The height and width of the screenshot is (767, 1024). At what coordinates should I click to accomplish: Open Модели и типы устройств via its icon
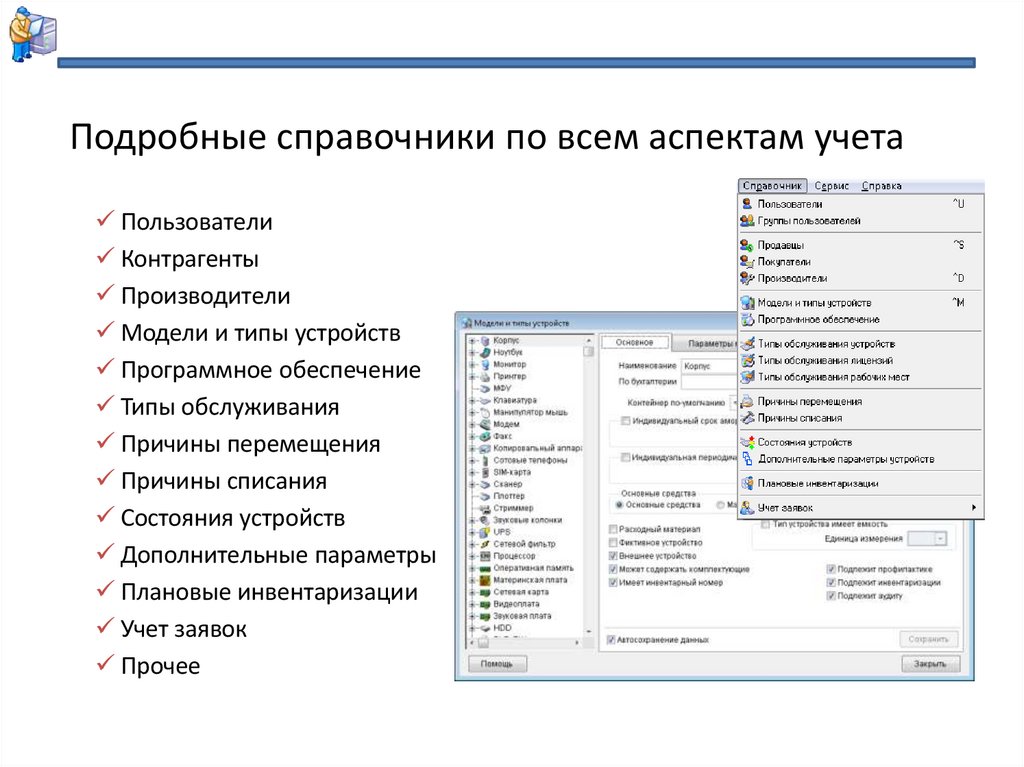748,303
